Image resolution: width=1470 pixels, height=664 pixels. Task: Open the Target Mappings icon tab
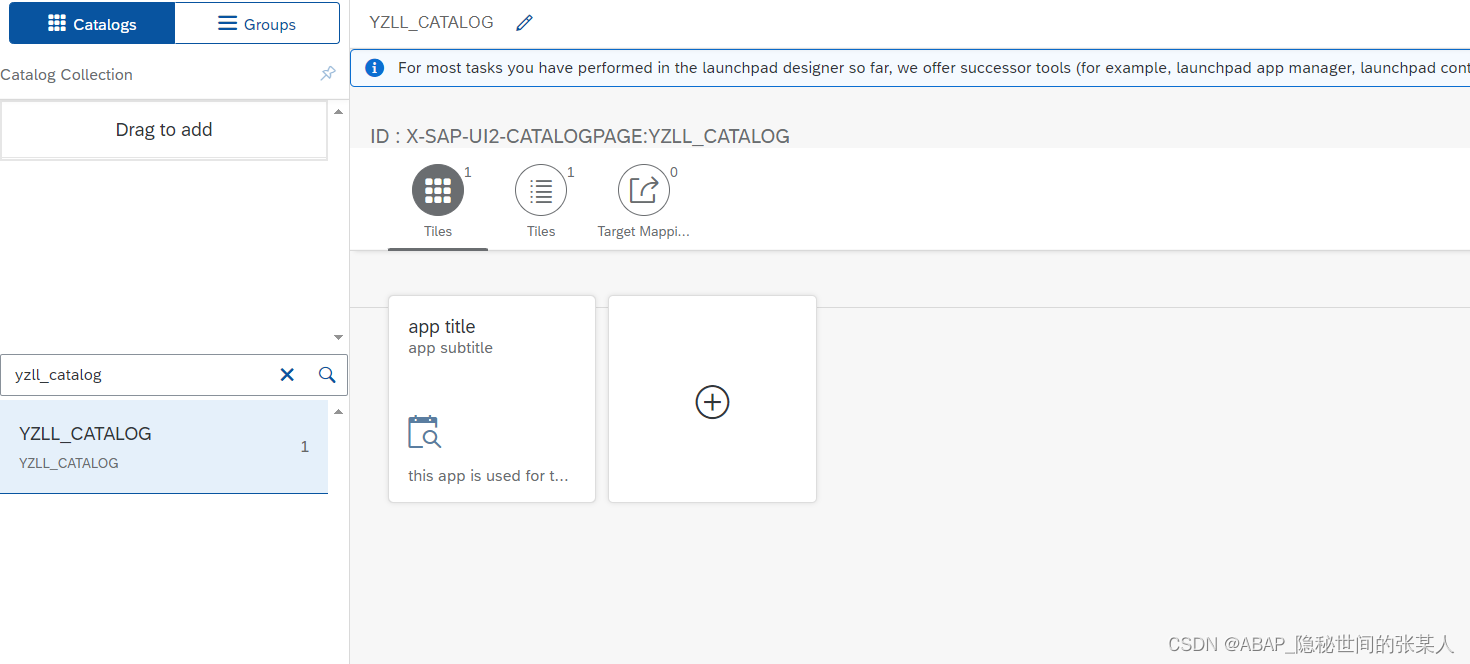tap(644, 190)
